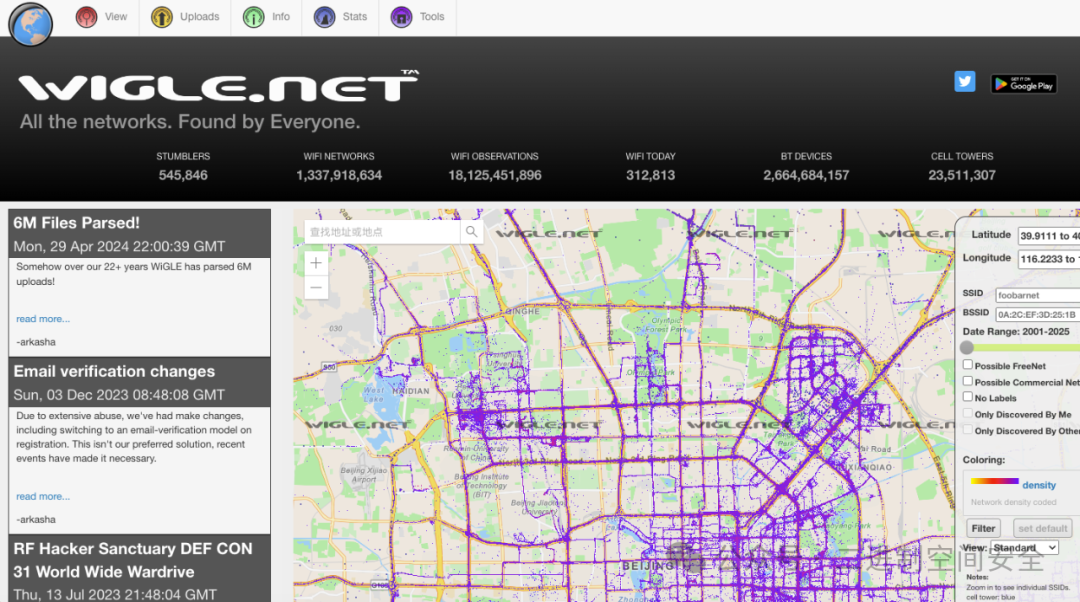Click the map search magnifier icon
Viewport: 1080px width, 602px height.
pyautogui.click(x=471, y=232)
